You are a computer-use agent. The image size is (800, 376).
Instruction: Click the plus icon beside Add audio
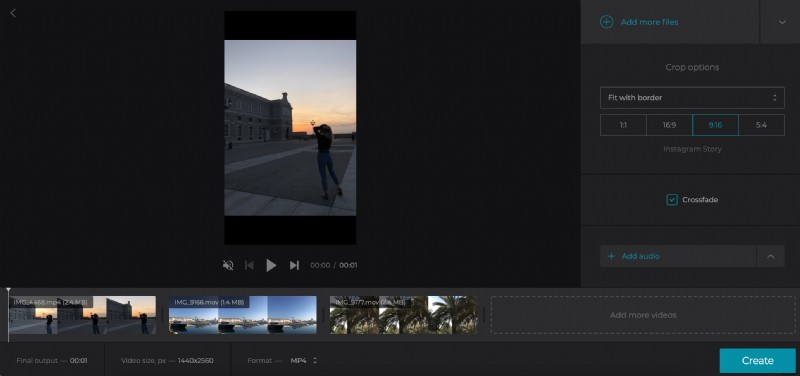(611, 256)
